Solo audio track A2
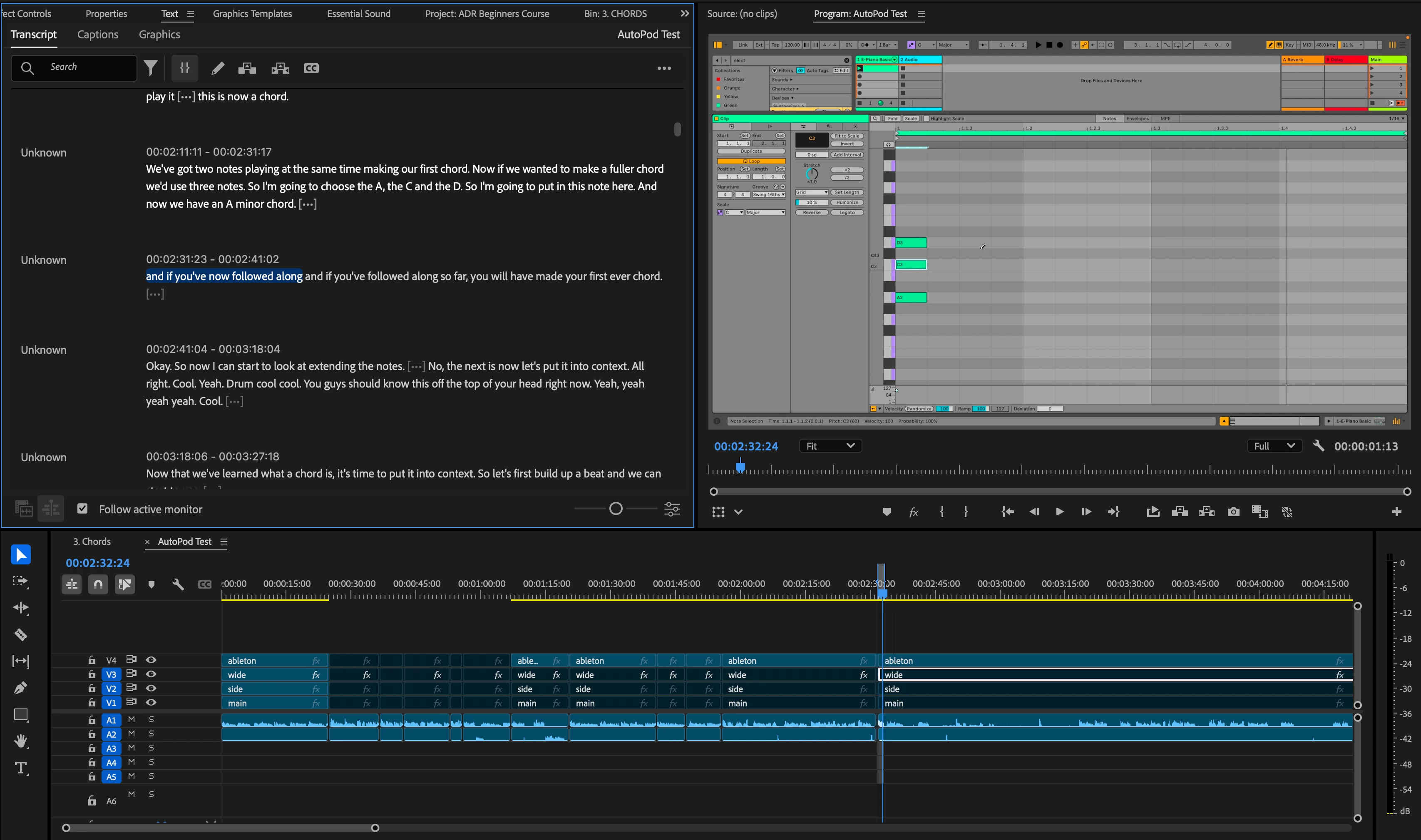 pyautogui.click(x=151, y=733)
